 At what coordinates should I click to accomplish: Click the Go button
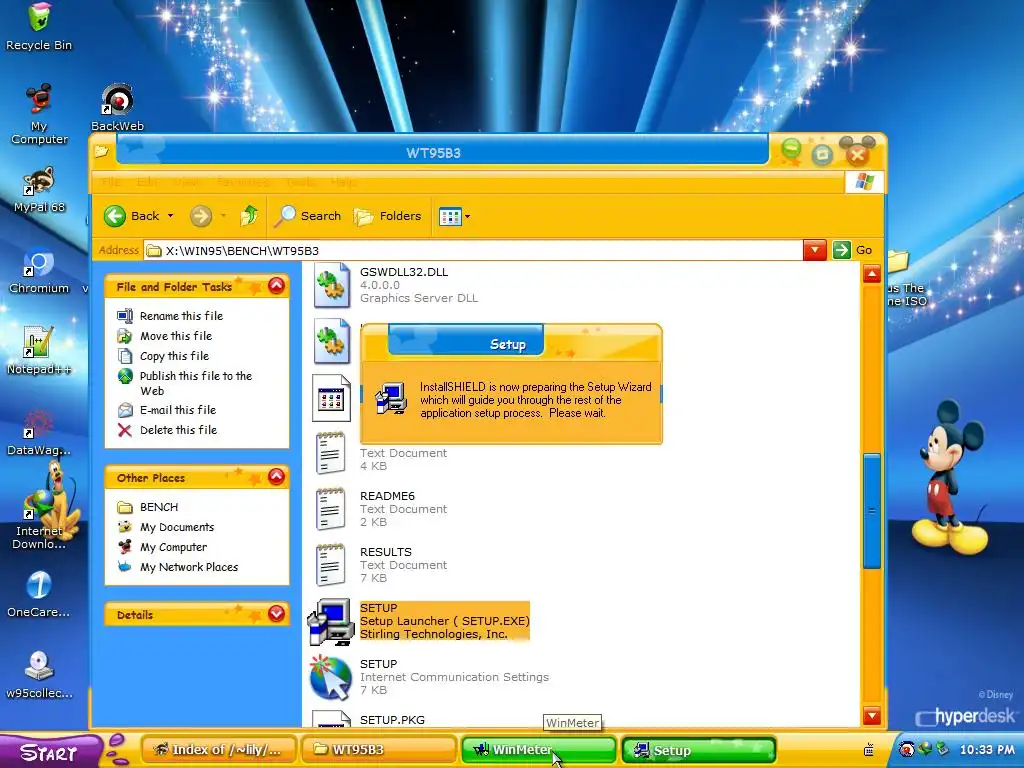click(x=853, y=250)
